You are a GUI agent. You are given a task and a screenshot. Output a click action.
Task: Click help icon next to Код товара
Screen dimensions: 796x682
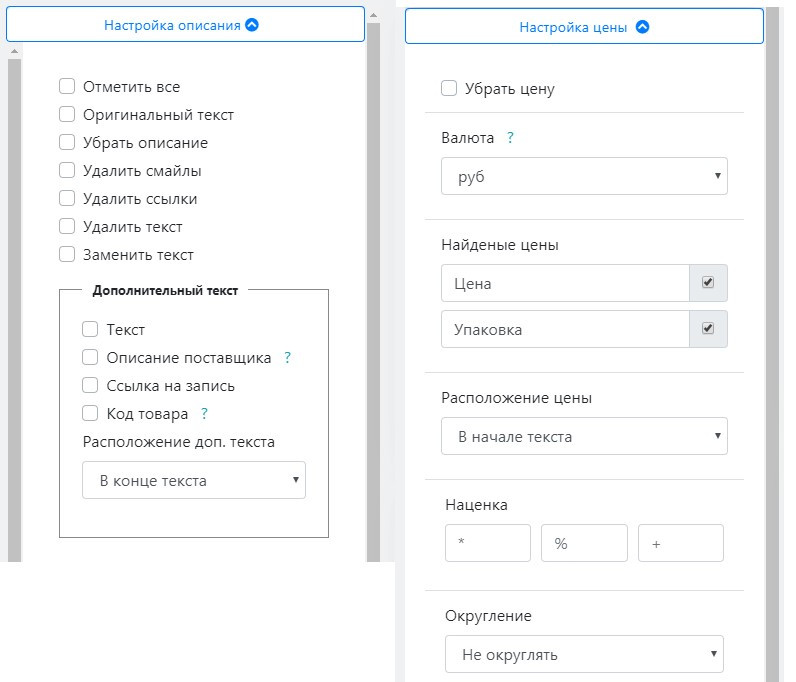tap(204, 413)
